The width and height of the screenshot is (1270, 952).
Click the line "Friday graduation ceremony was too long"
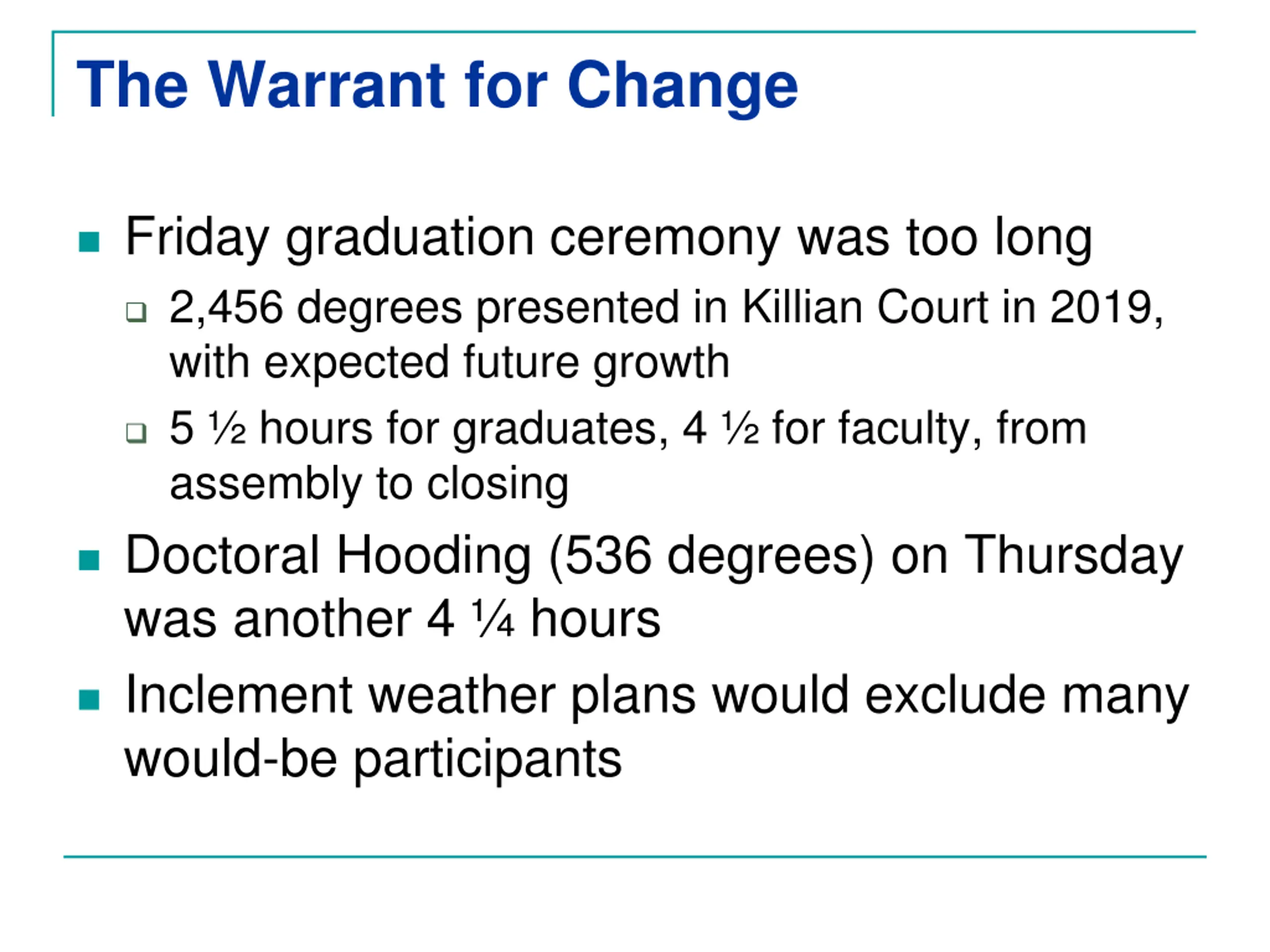tap(608, 237)
